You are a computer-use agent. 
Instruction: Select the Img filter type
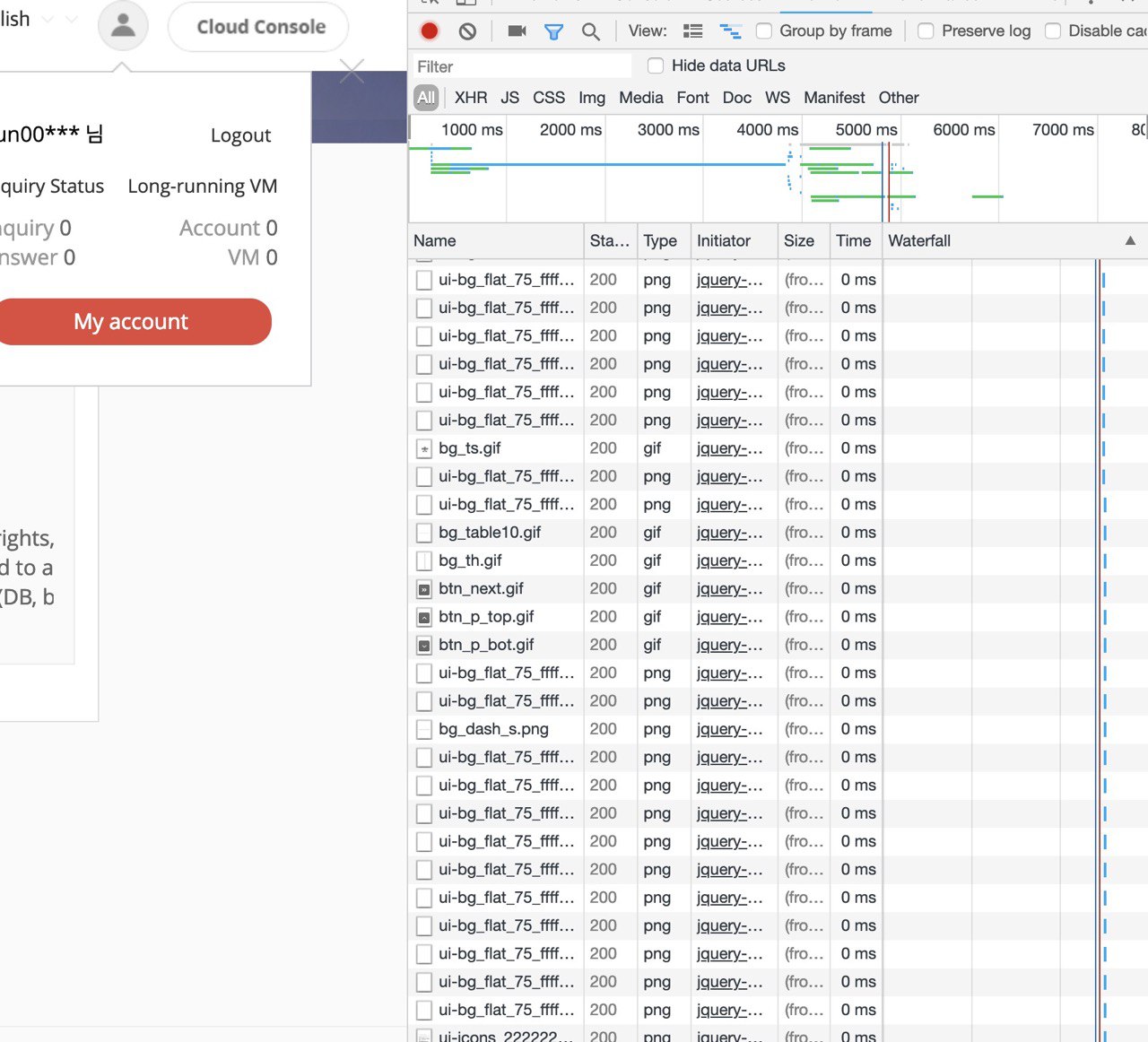click(591, 98)
